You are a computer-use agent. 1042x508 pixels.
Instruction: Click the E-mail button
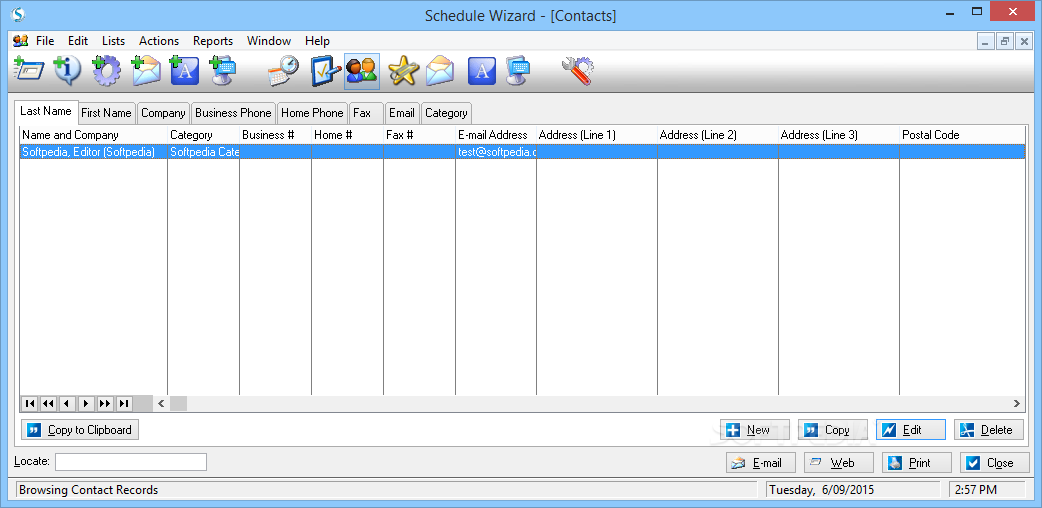click(761, 463)
